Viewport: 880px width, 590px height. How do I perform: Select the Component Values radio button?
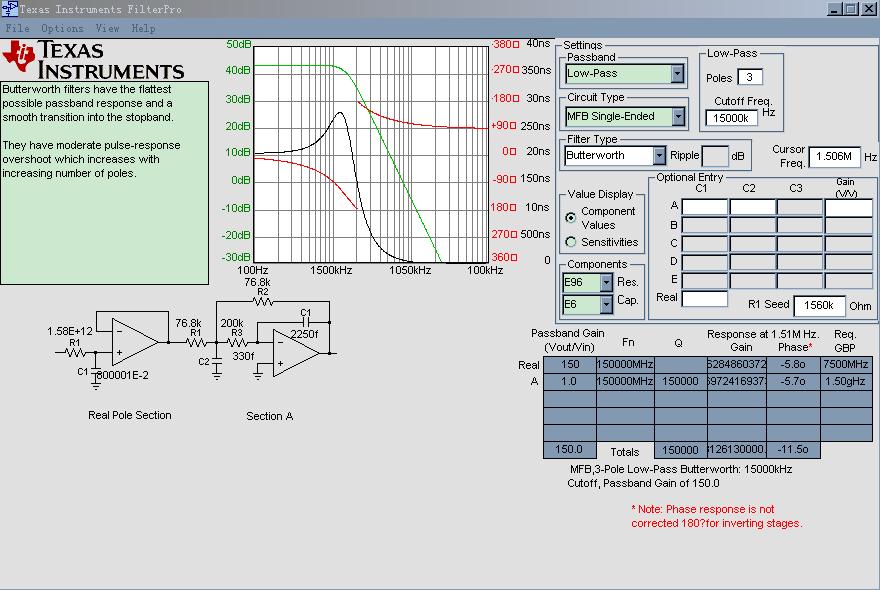(x=571, y=217)
